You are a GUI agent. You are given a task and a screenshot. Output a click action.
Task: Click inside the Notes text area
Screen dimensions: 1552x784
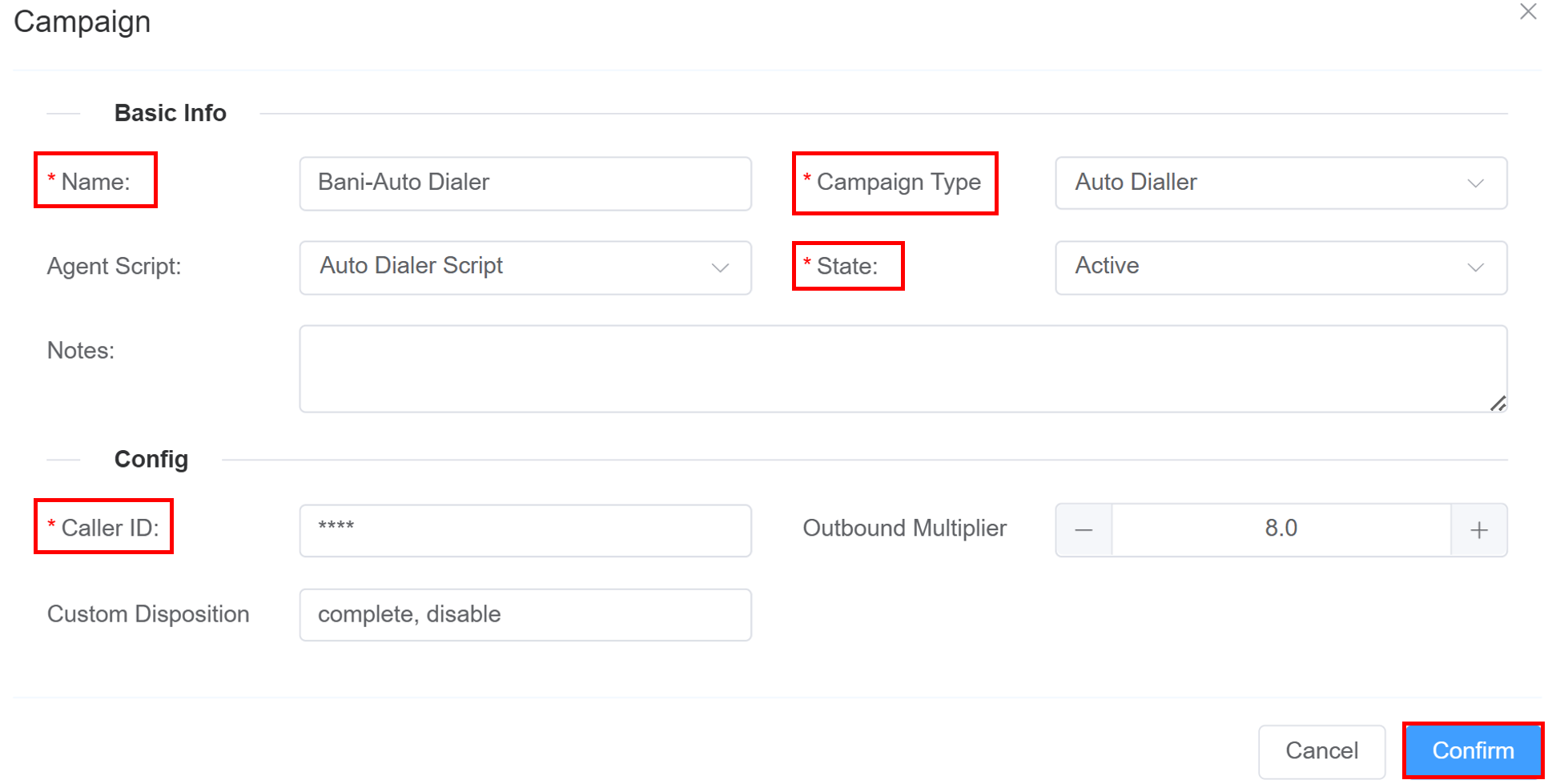(903, 368)
